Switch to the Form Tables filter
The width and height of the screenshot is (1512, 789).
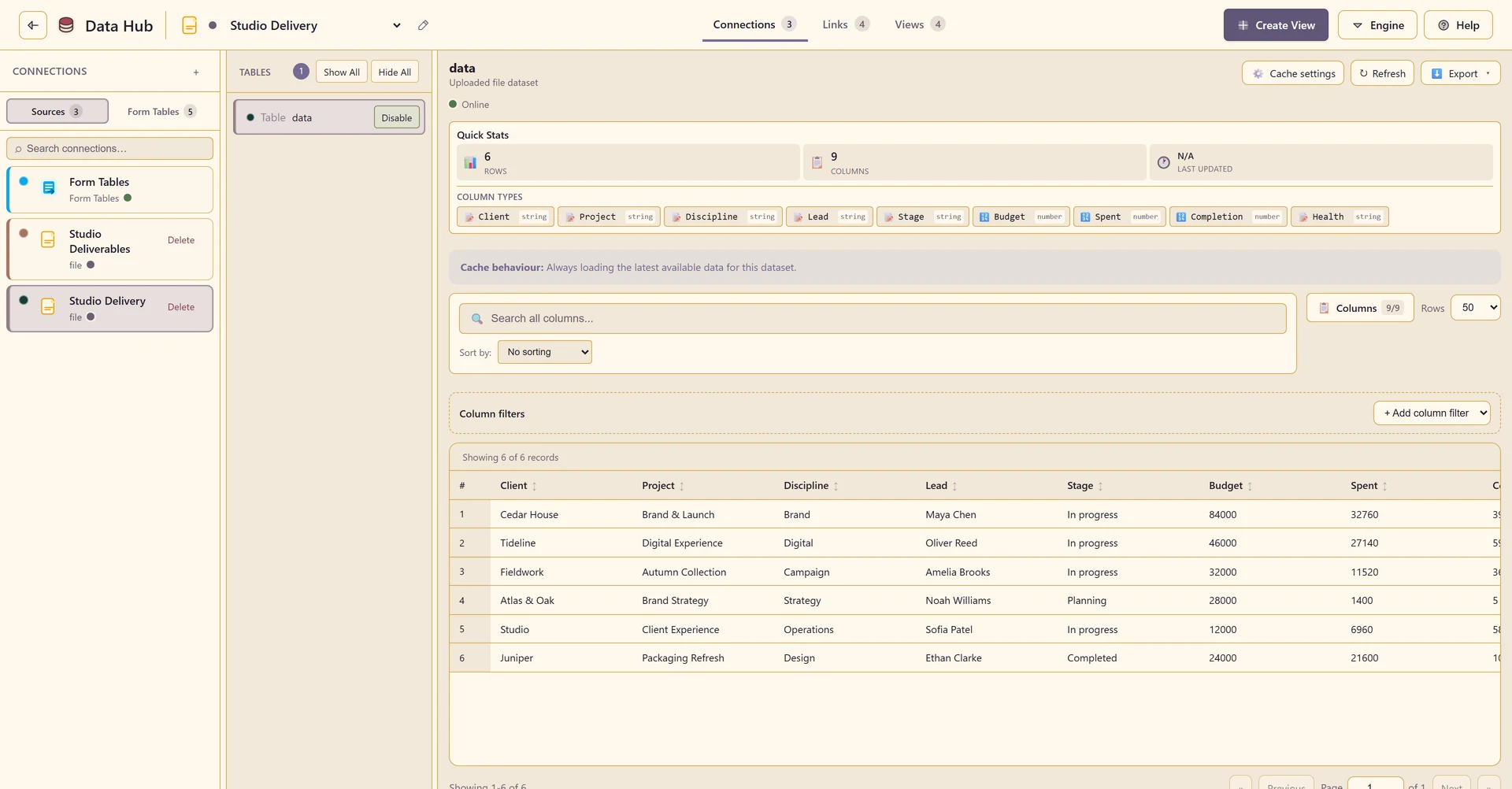(161, 112)
